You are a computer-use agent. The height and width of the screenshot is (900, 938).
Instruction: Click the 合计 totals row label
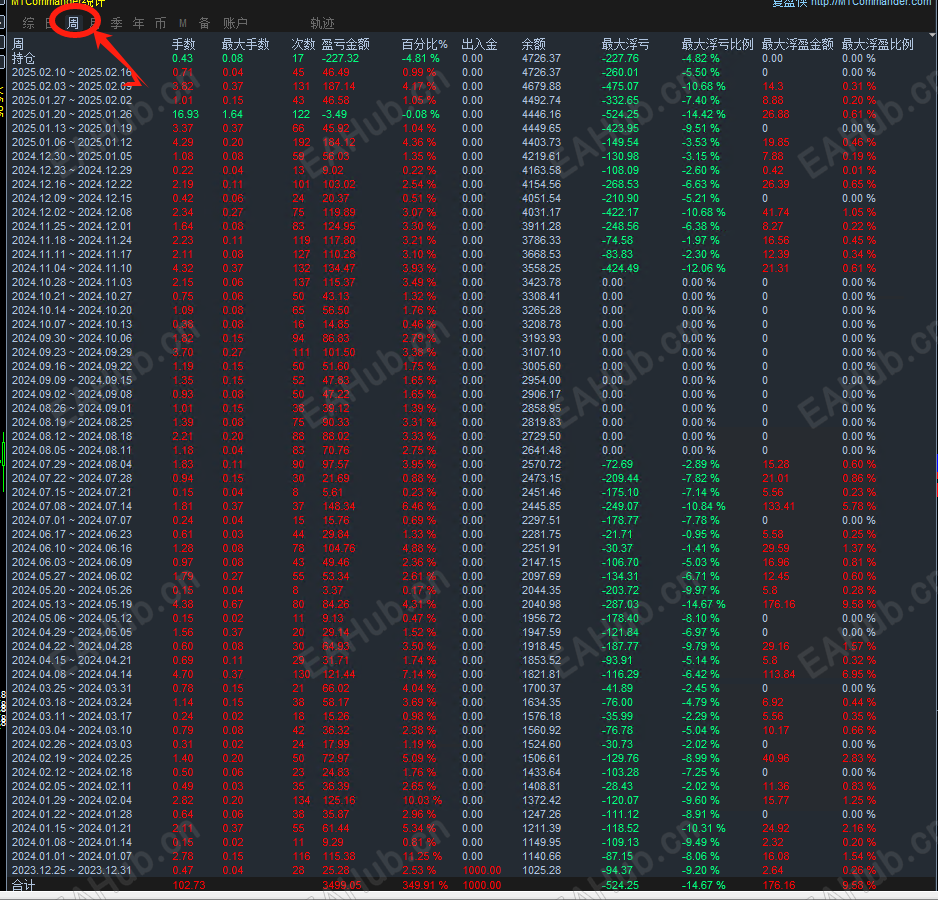click(x=24, y=885)
